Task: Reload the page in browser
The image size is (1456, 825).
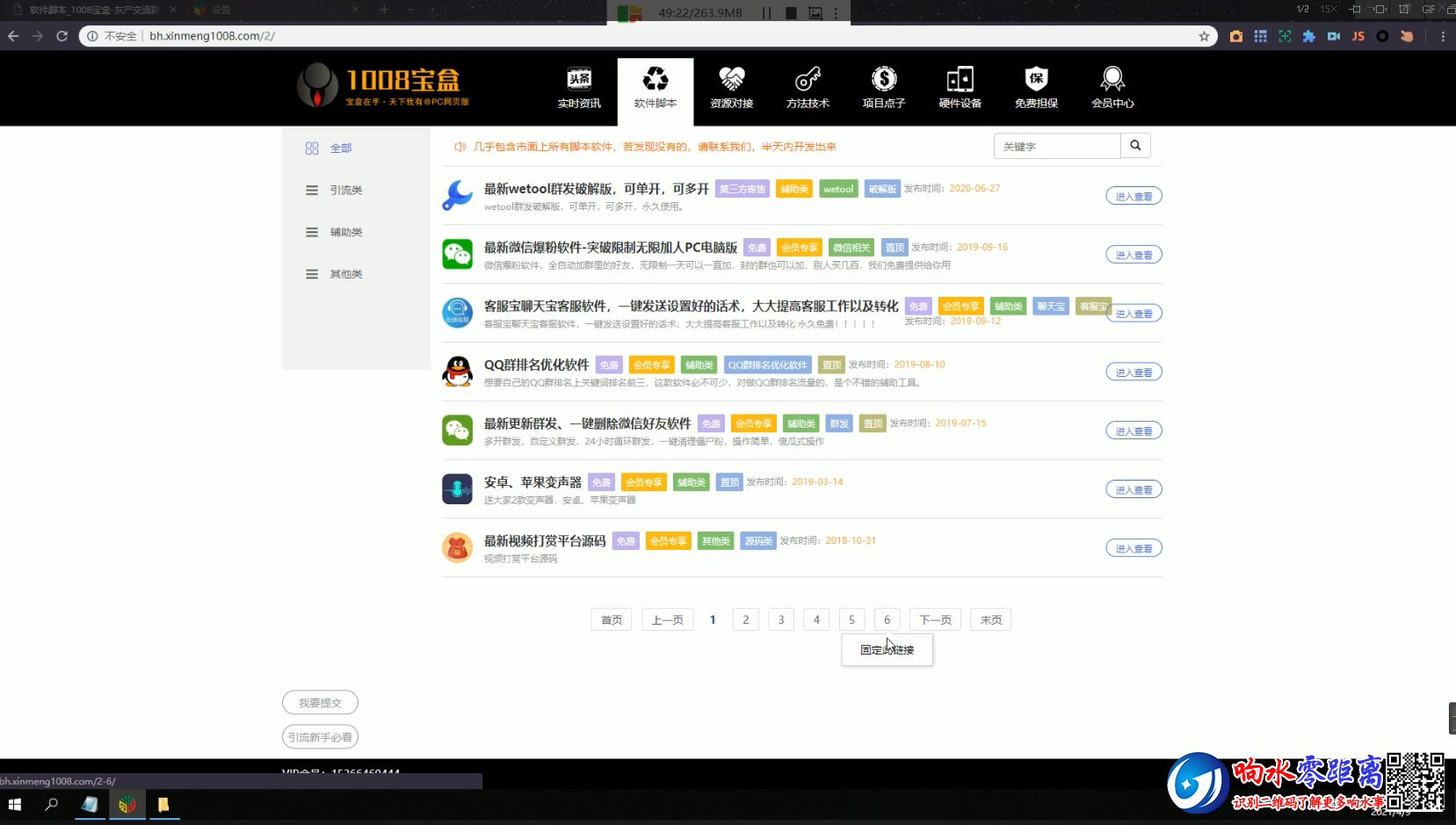Action: 62,36
